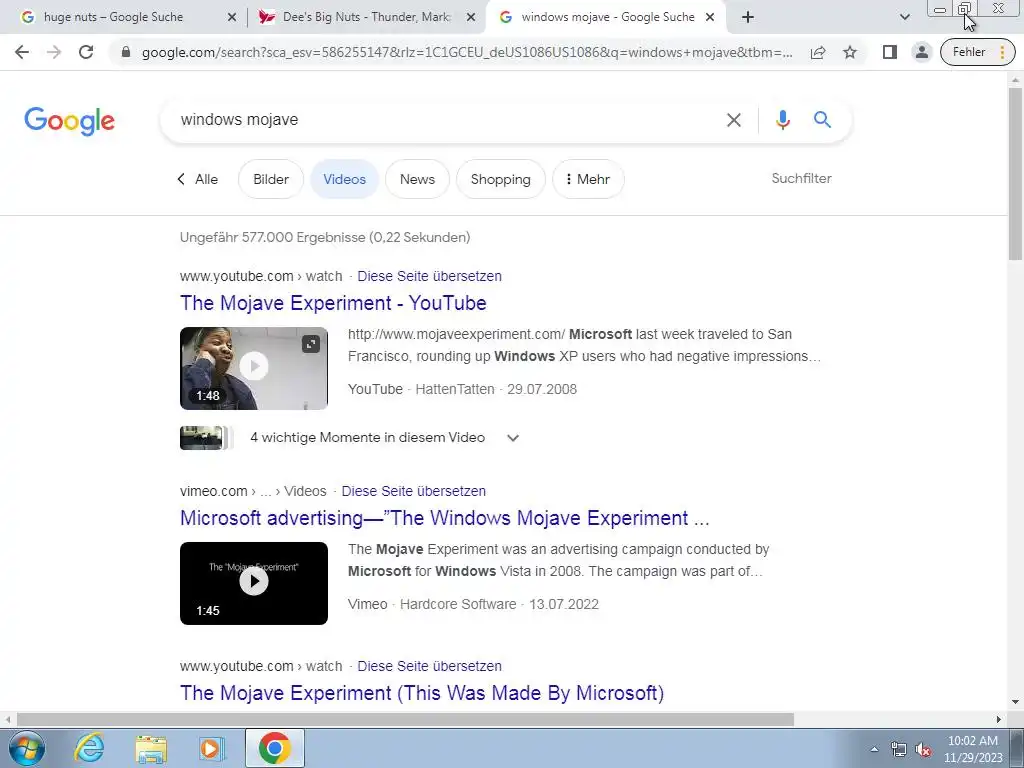Click the Google logo

pyautogui.click(x=69, y=121)
